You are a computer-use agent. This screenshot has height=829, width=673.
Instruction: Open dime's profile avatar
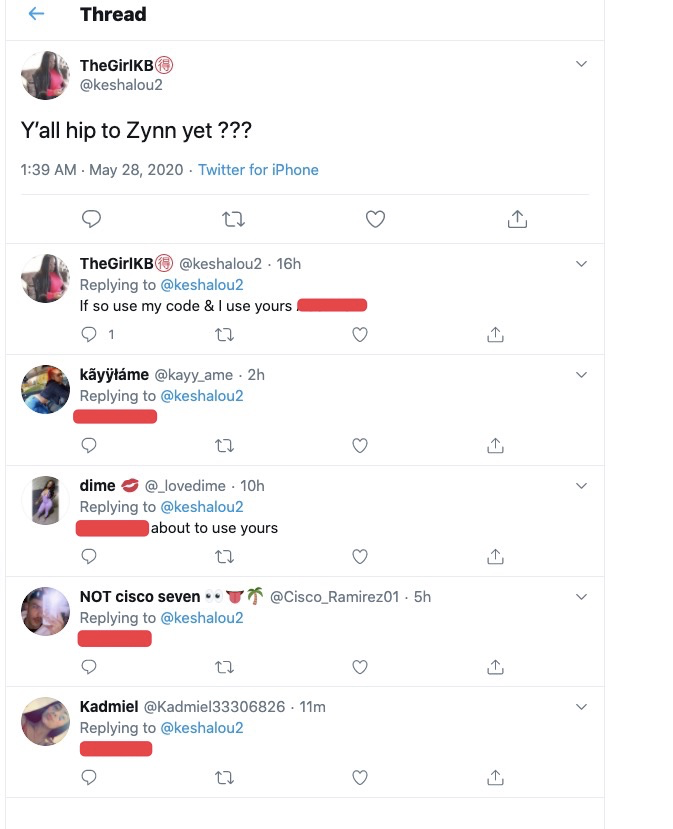46,500
